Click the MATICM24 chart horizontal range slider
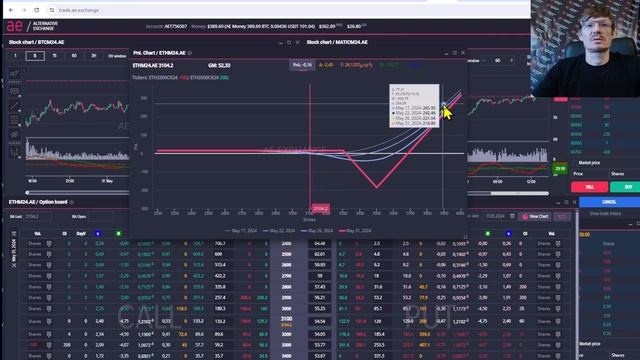 pyautogui.click(x=519, y=193)
